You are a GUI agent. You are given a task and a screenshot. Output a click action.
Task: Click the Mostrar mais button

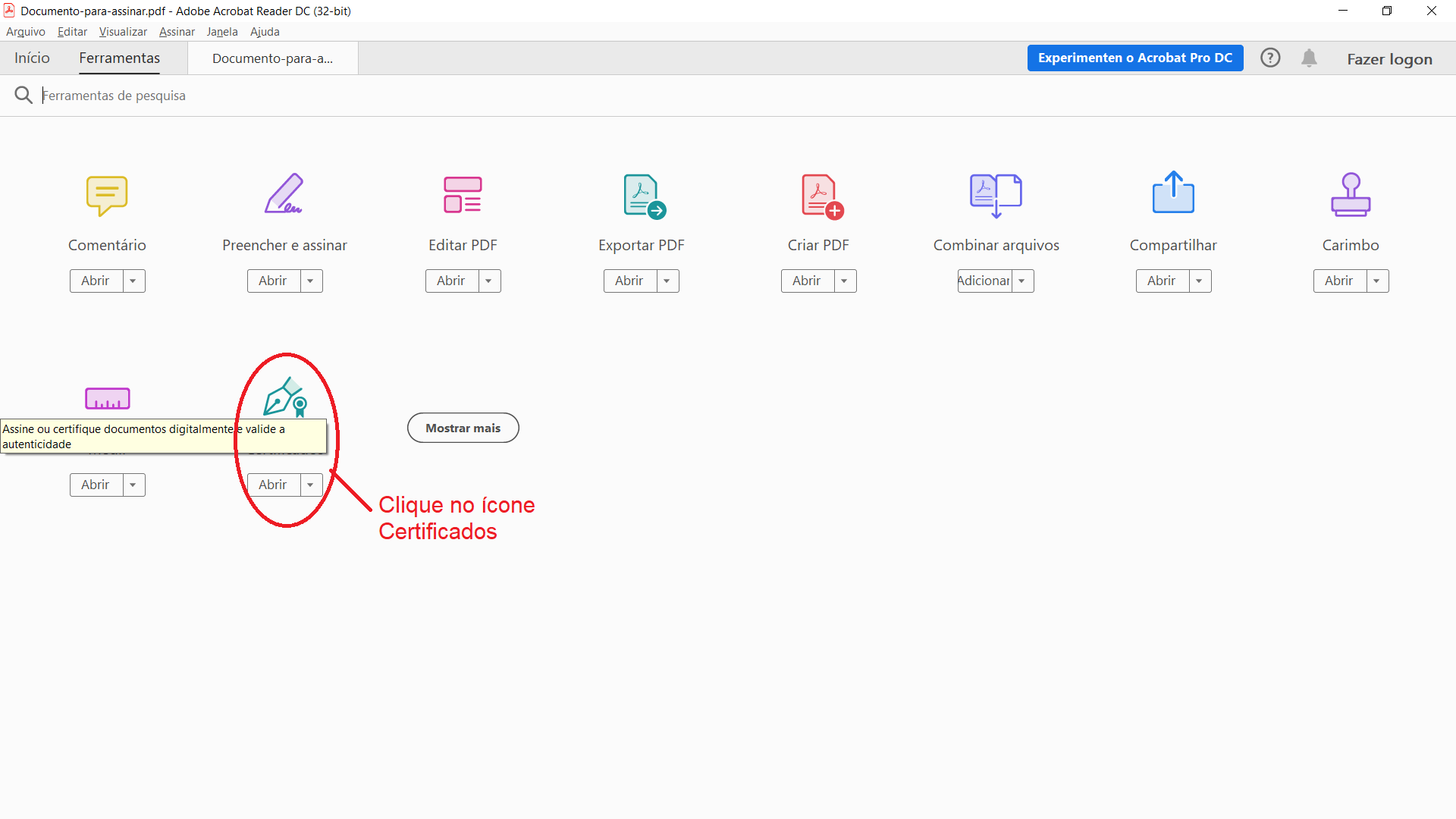coord(463,428)
